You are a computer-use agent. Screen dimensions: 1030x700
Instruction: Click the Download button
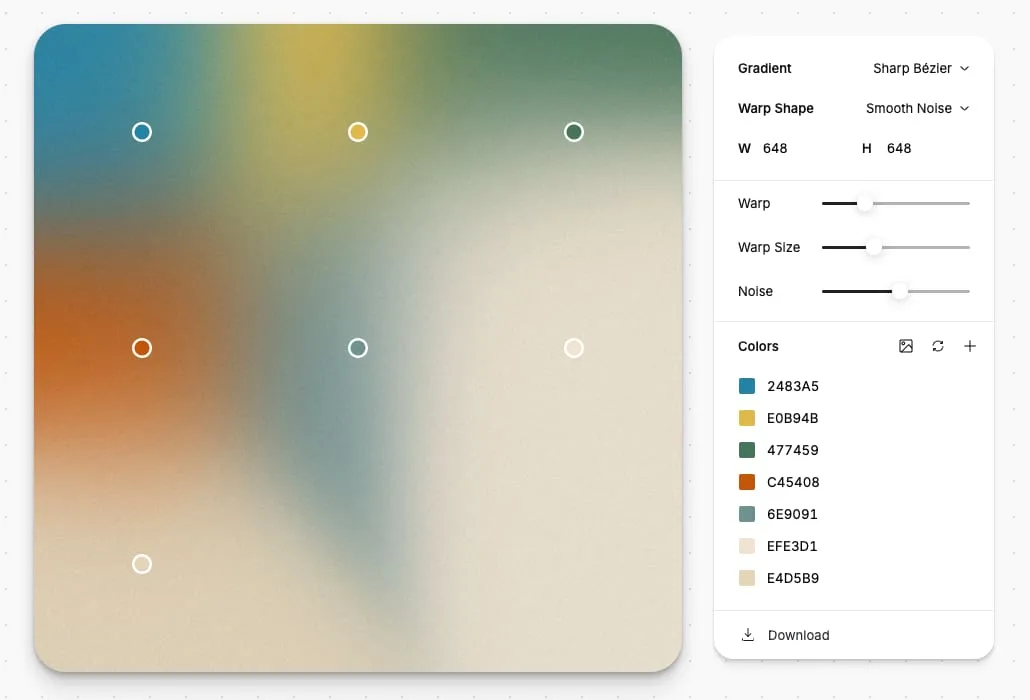[x=798, y=634]
